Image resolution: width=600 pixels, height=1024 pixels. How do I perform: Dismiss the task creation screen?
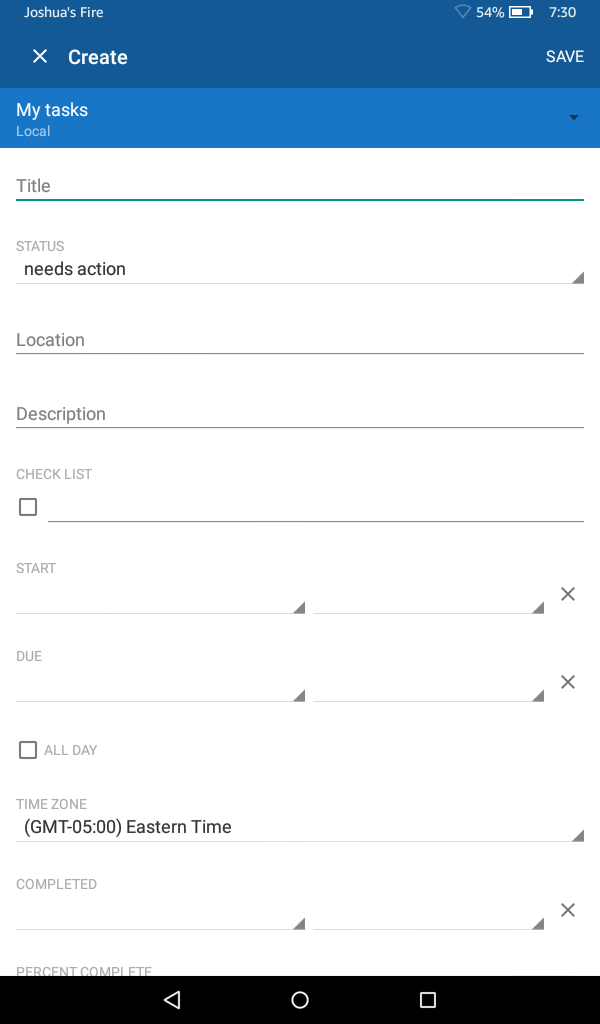pos(39,56)
